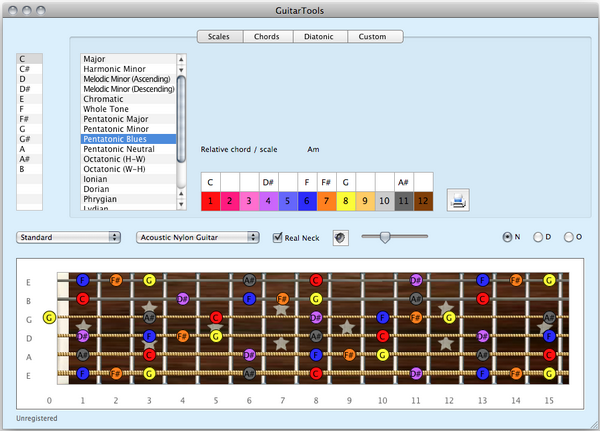The width and height of the screenshot is (600, 431).
Task: Open the Custom tab
Action: 375,37
